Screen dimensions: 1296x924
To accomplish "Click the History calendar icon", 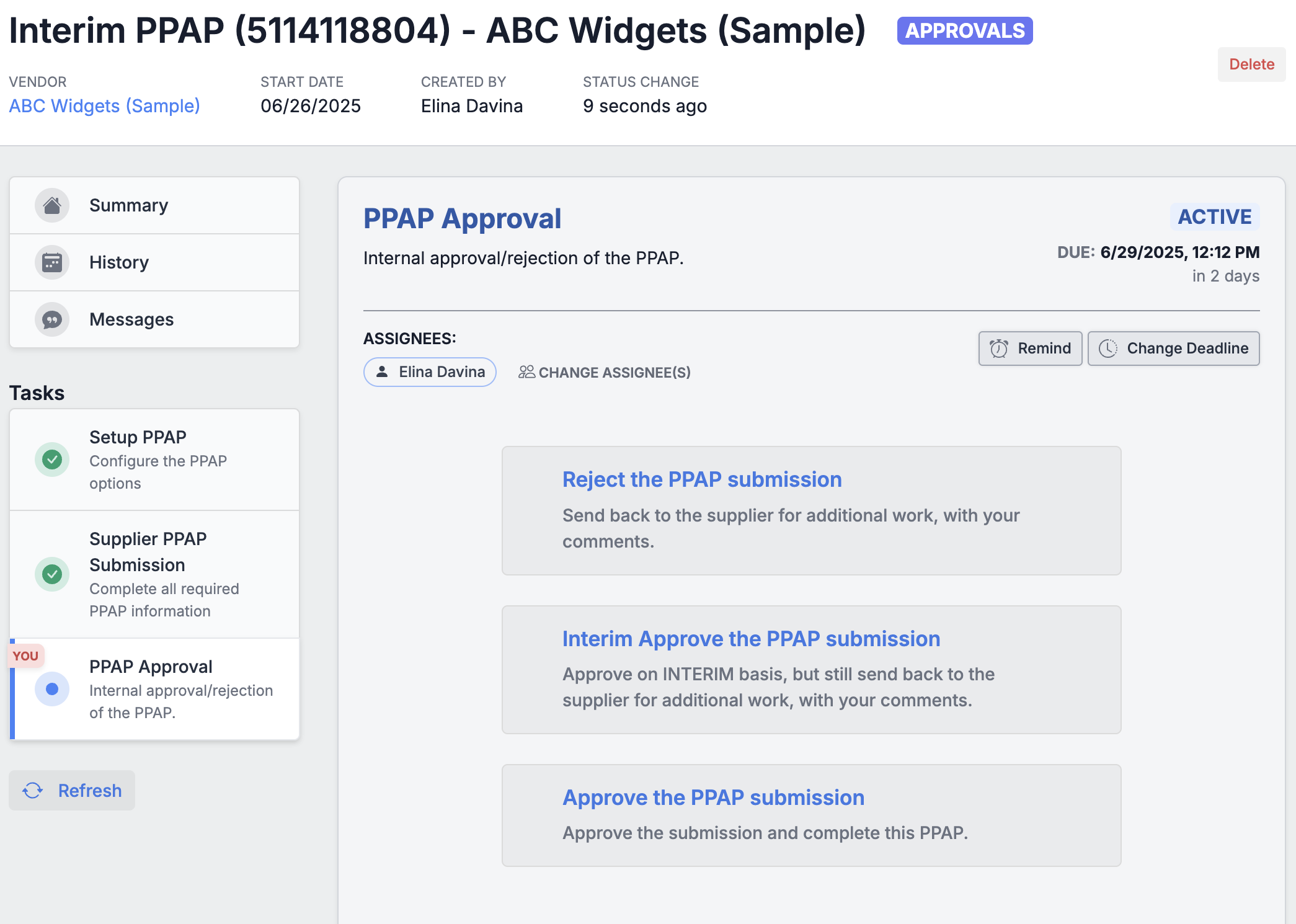I will [x=52, y=262].
